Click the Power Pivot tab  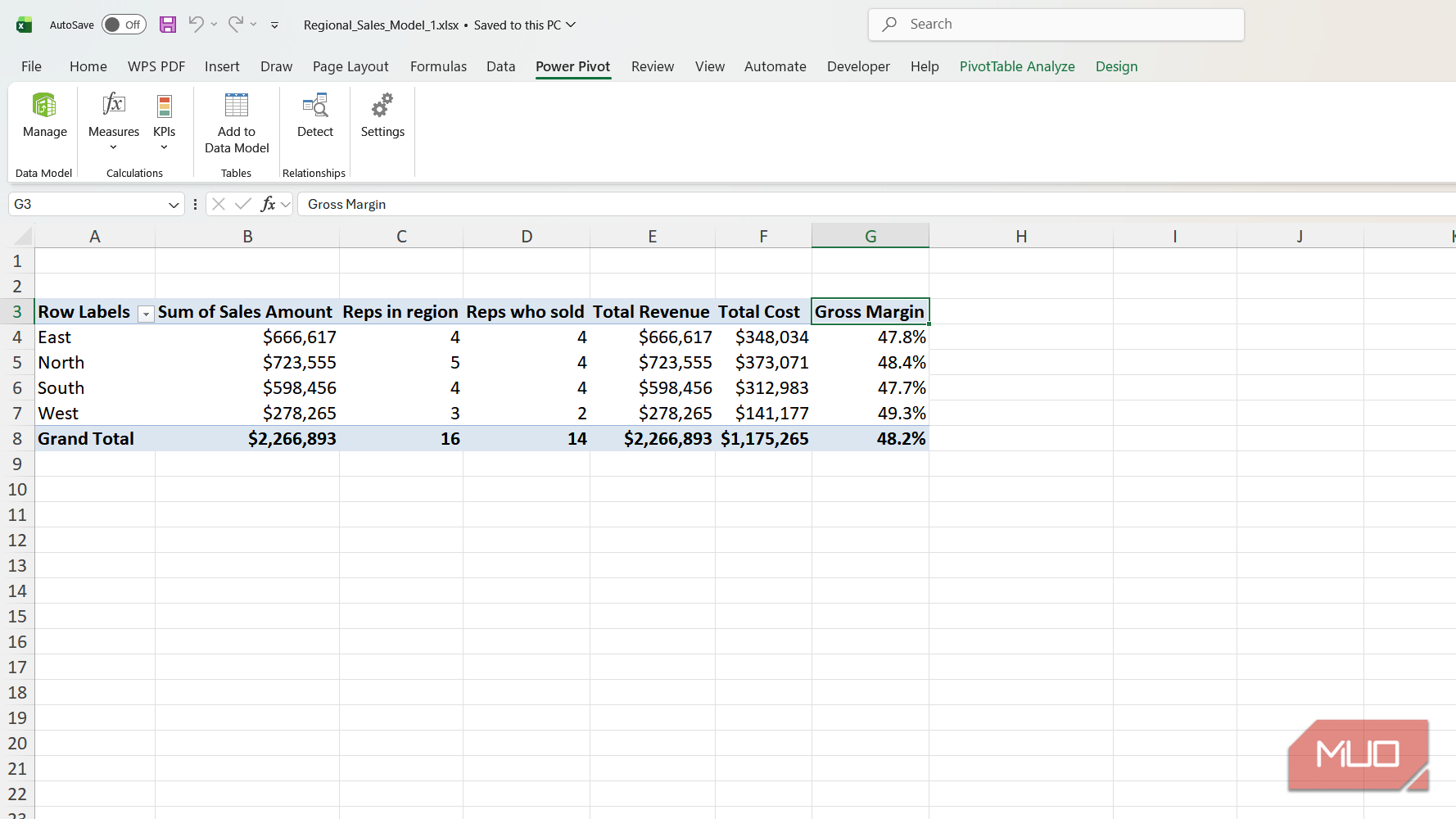click(x=573, y=66)
